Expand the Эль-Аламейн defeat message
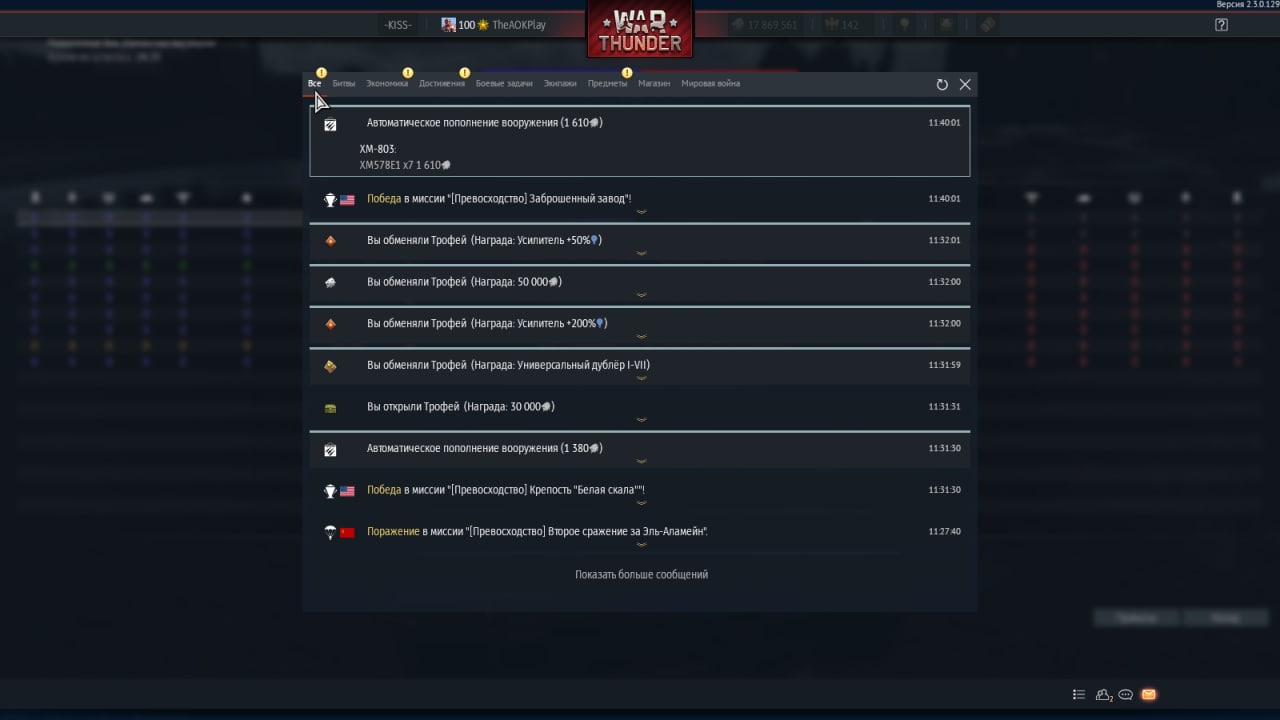 640,533
